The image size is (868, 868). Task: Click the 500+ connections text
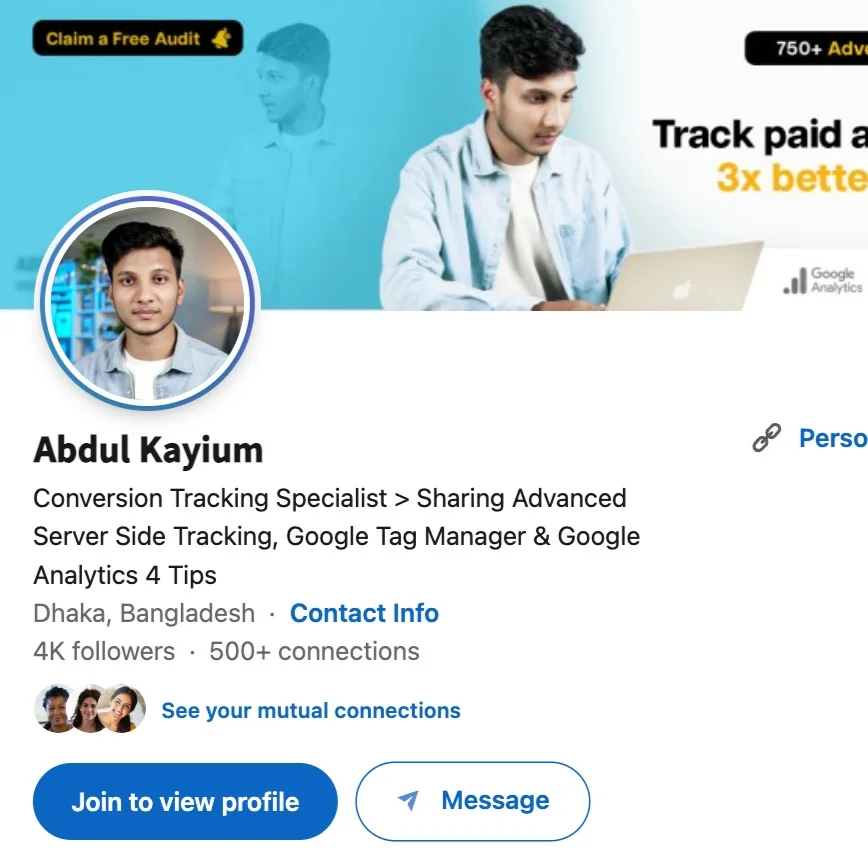(314, 652)
